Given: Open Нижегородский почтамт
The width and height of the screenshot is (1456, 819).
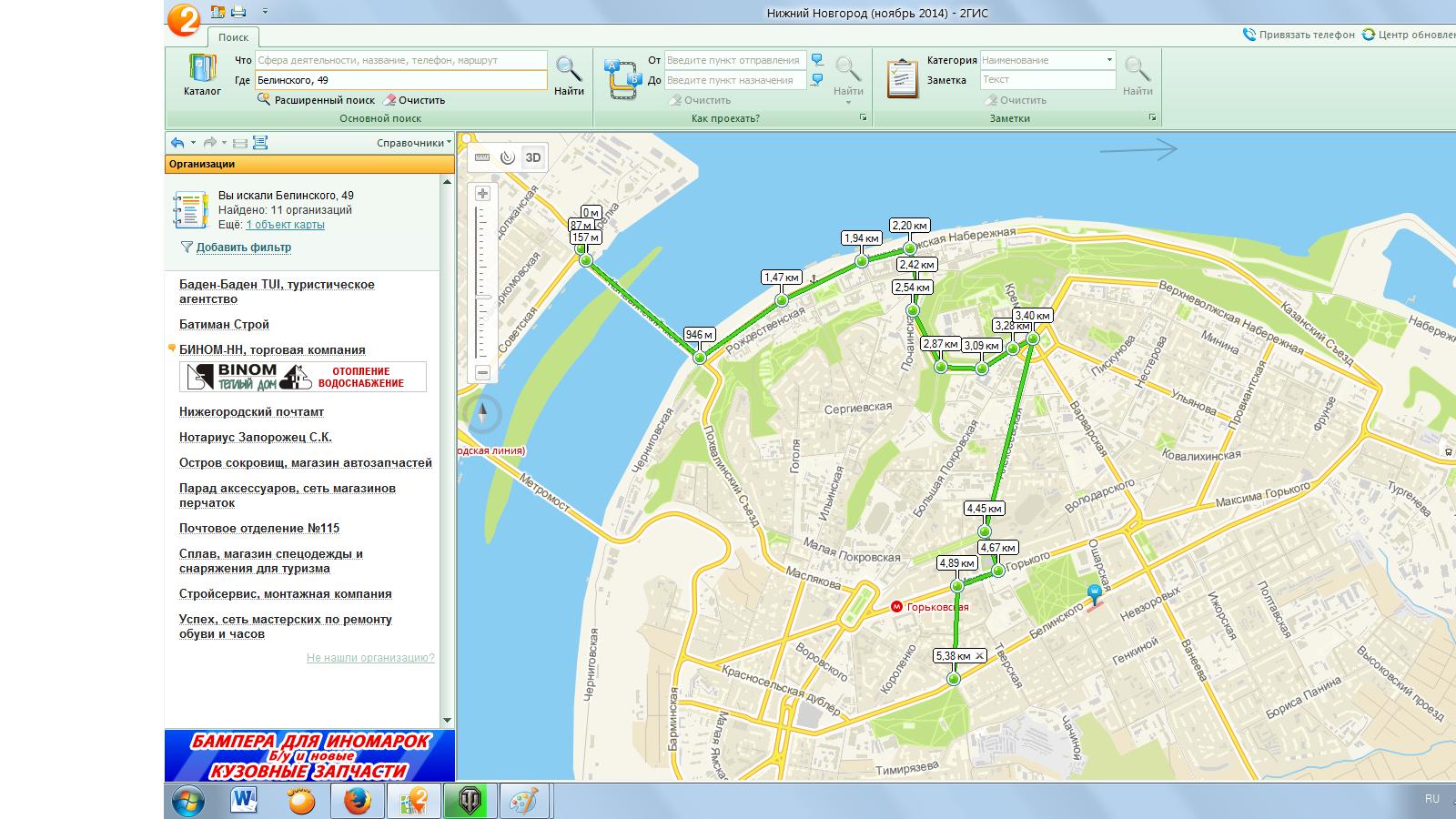Looking at the screenshot, I should point(251,411).
